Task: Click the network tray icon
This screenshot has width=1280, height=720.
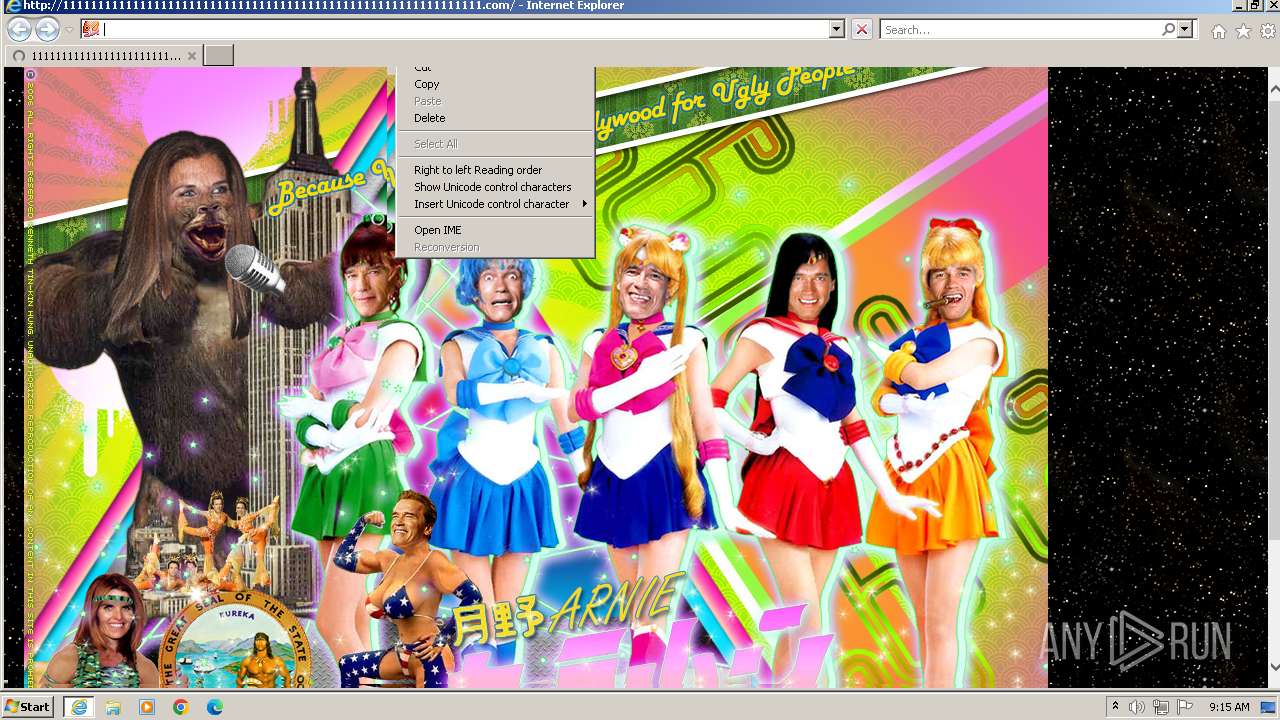Action: click(1161, 707)
